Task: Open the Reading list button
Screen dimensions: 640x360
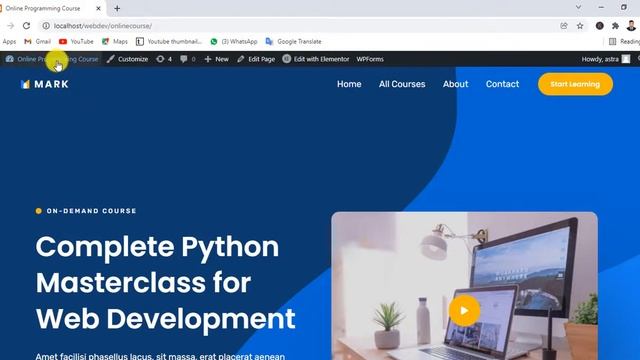Action: (624, 42)
